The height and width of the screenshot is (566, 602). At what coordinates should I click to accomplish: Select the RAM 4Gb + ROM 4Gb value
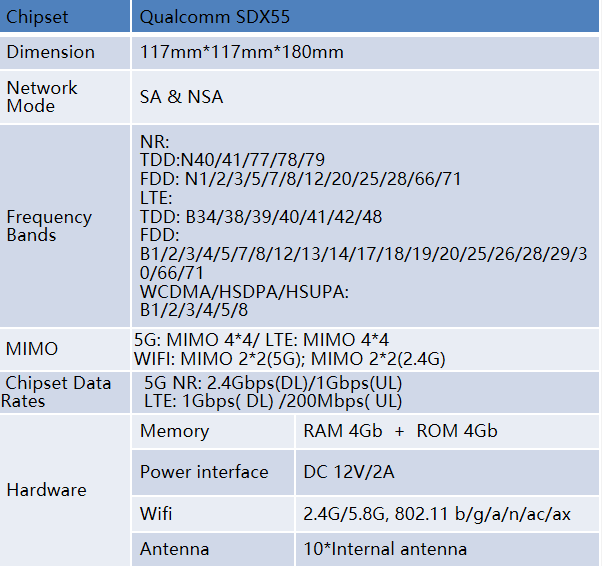pyautogui.click(x=400, y=431)
